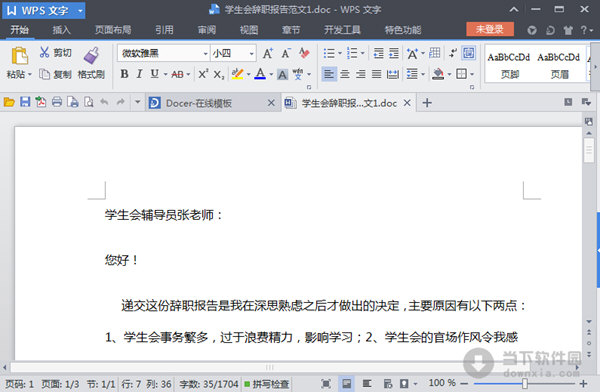Image resolution: width=600 pixels, height=392 pixels.
Task: Decrease paragraph indent
Action: point(378,53)
